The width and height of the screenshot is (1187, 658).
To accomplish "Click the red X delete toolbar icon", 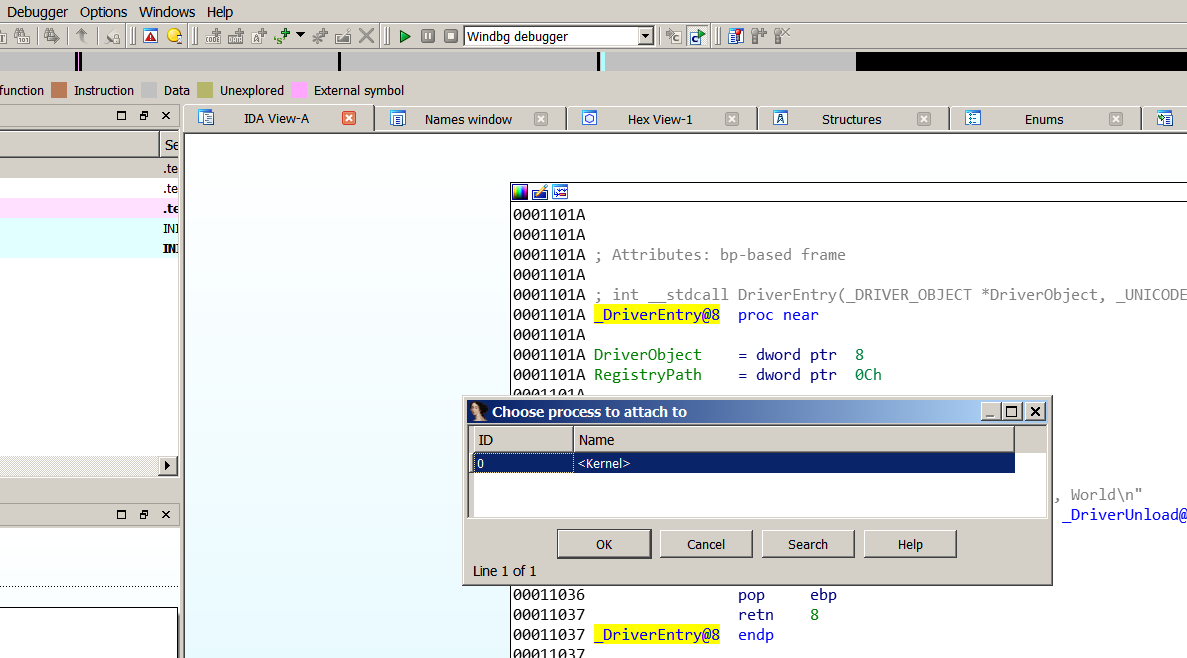I will [367, 36].
